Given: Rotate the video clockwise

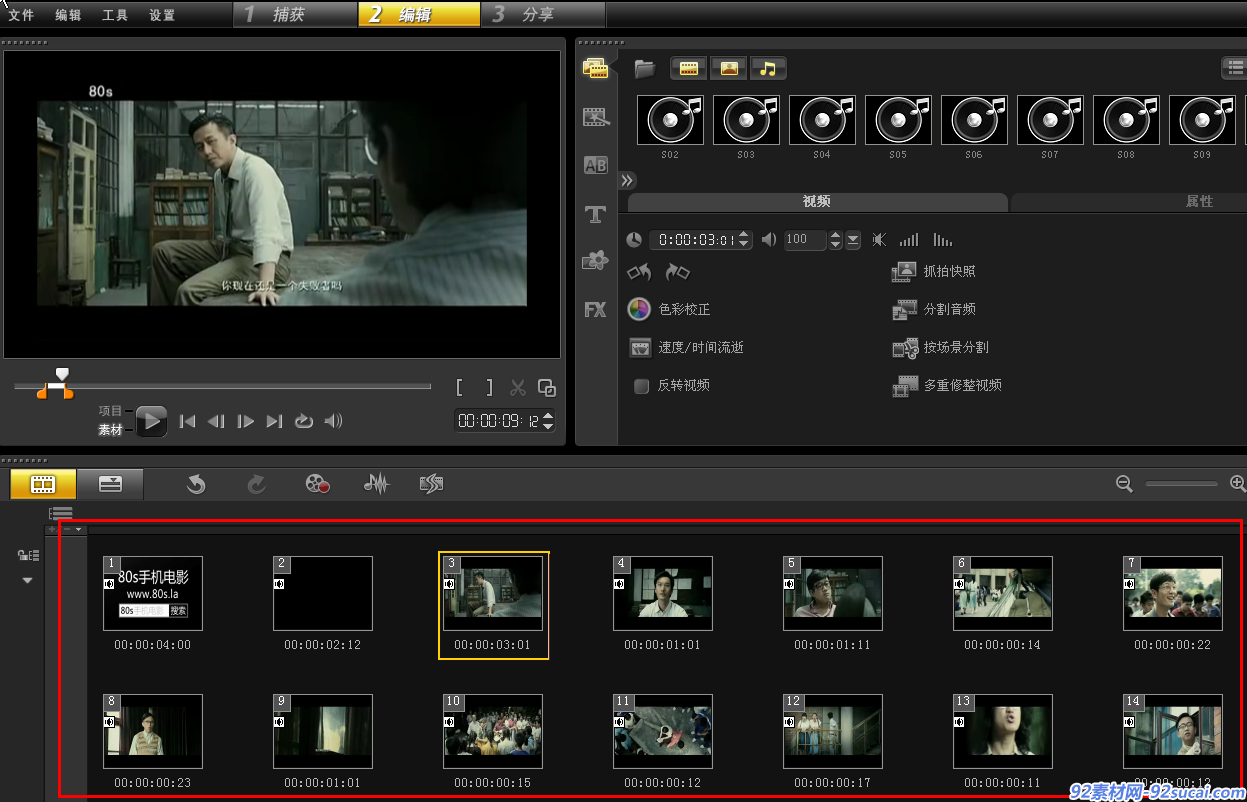Looking at the screenshot, I should [x=677, y=272].
